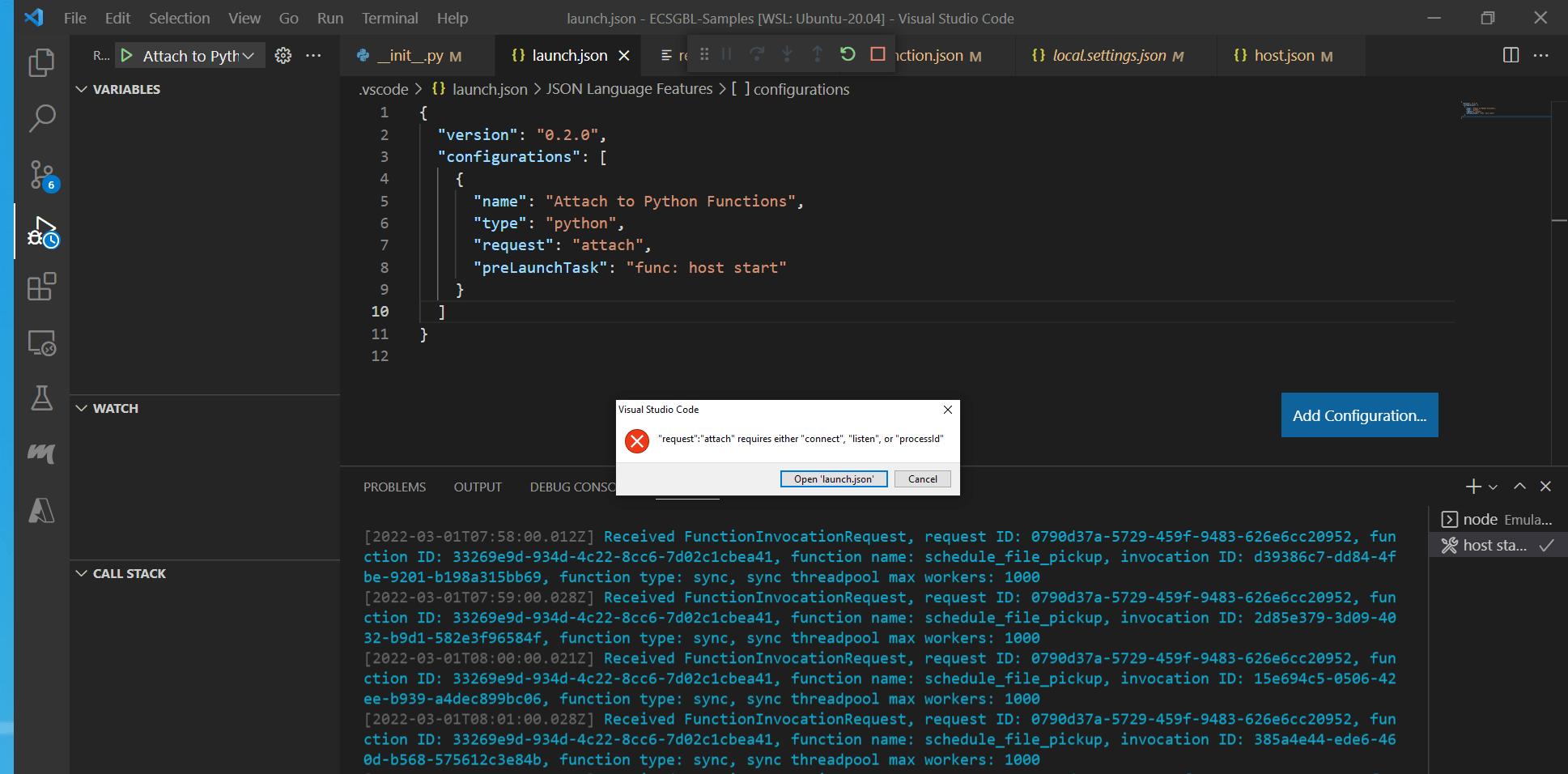The width and height of the screenshot is (1568, 774).
Task: Open the Terminal menu
Action: pos(389,18)
